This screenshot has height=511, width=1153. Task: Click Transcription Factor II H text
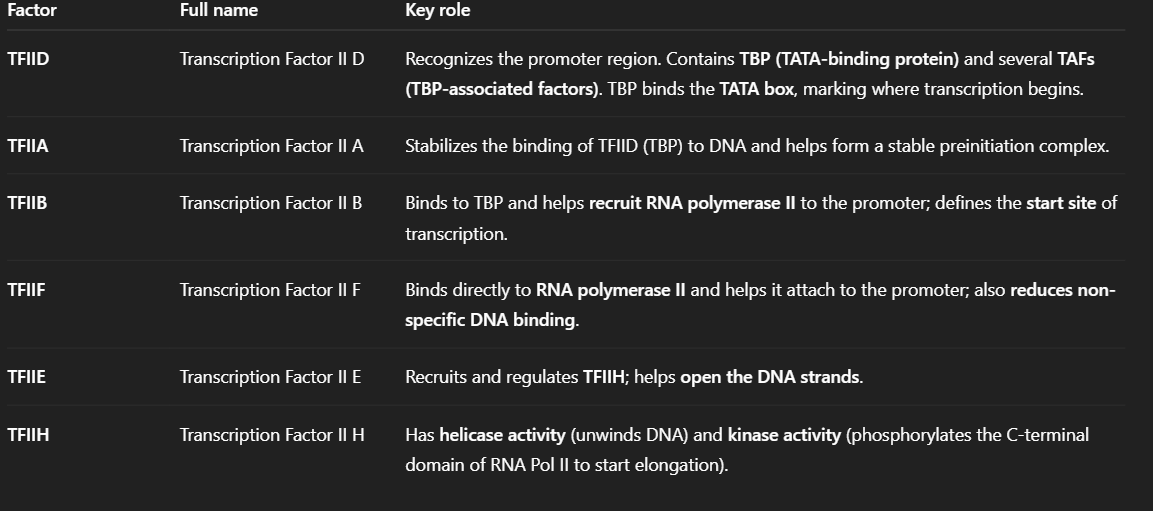272,435
